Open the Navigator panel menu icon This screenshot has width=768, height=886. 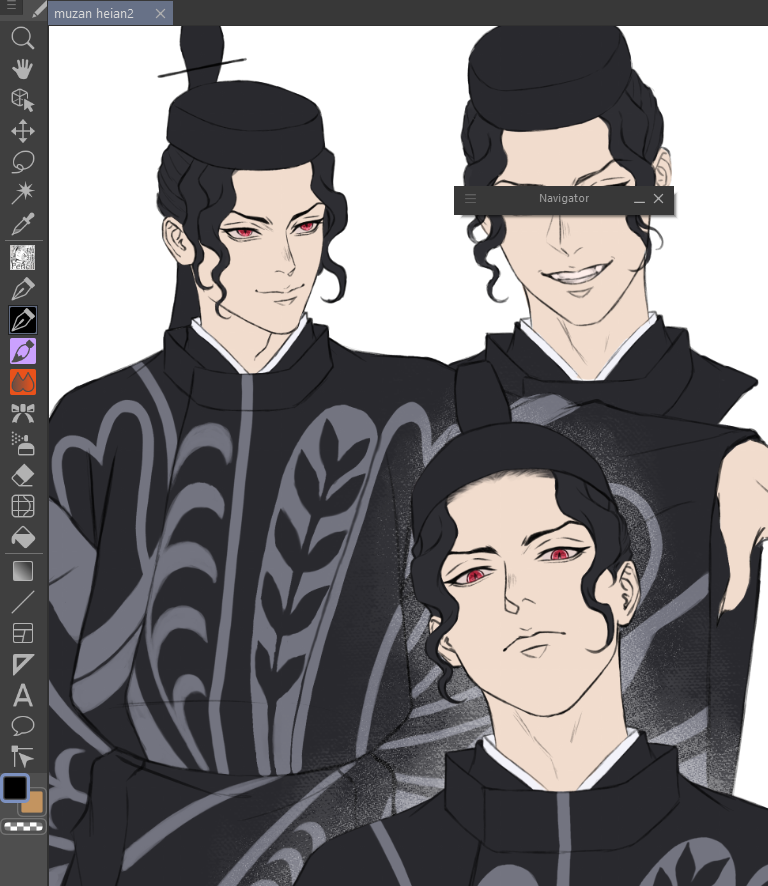[470, 198]
